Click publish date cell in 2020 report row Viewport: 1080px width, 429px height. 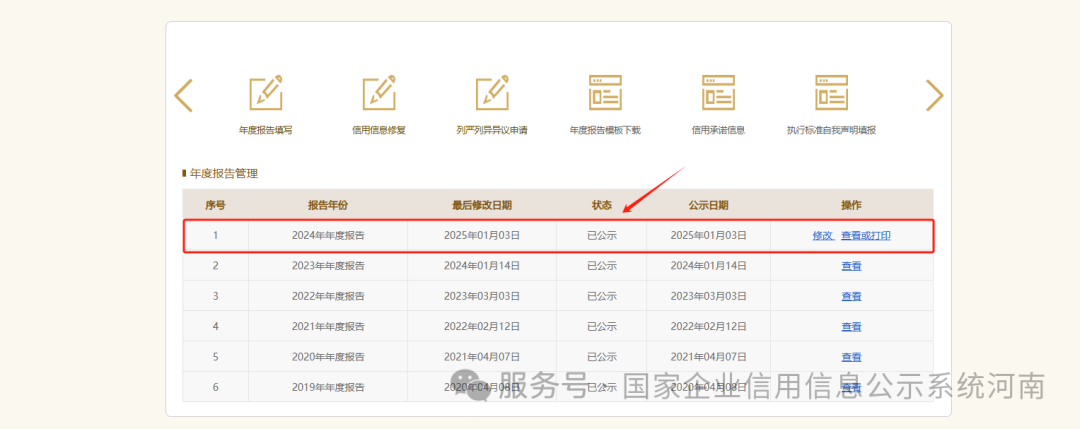point(709,357)
